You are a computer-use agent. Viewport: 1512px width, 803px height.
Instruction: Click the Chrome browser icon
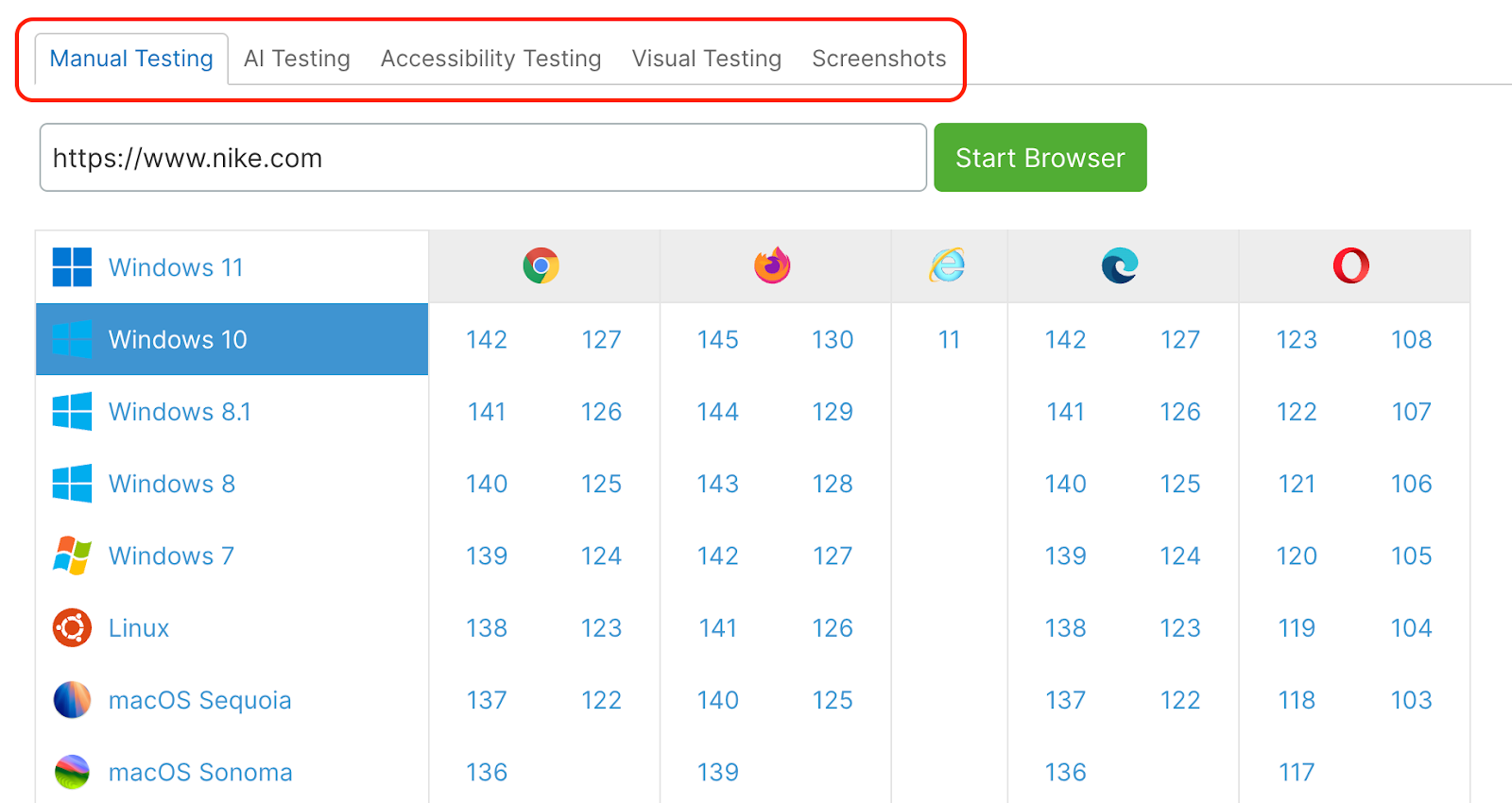pos(541,266)
